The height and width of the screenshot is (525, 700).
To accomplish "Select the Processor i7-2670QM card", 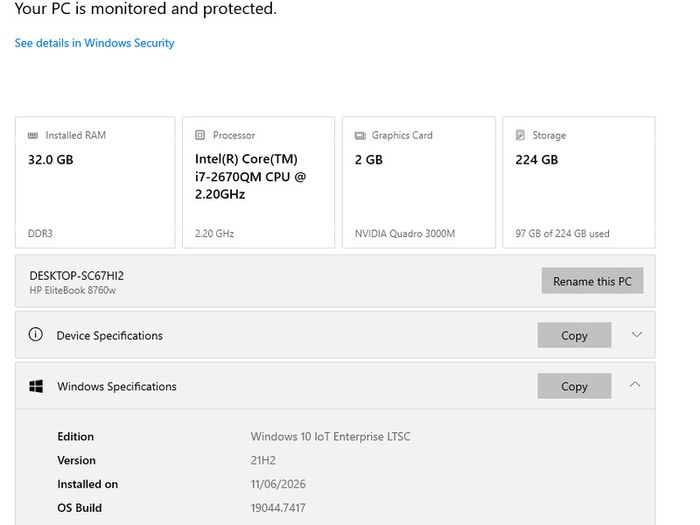I will click(258, 183).
